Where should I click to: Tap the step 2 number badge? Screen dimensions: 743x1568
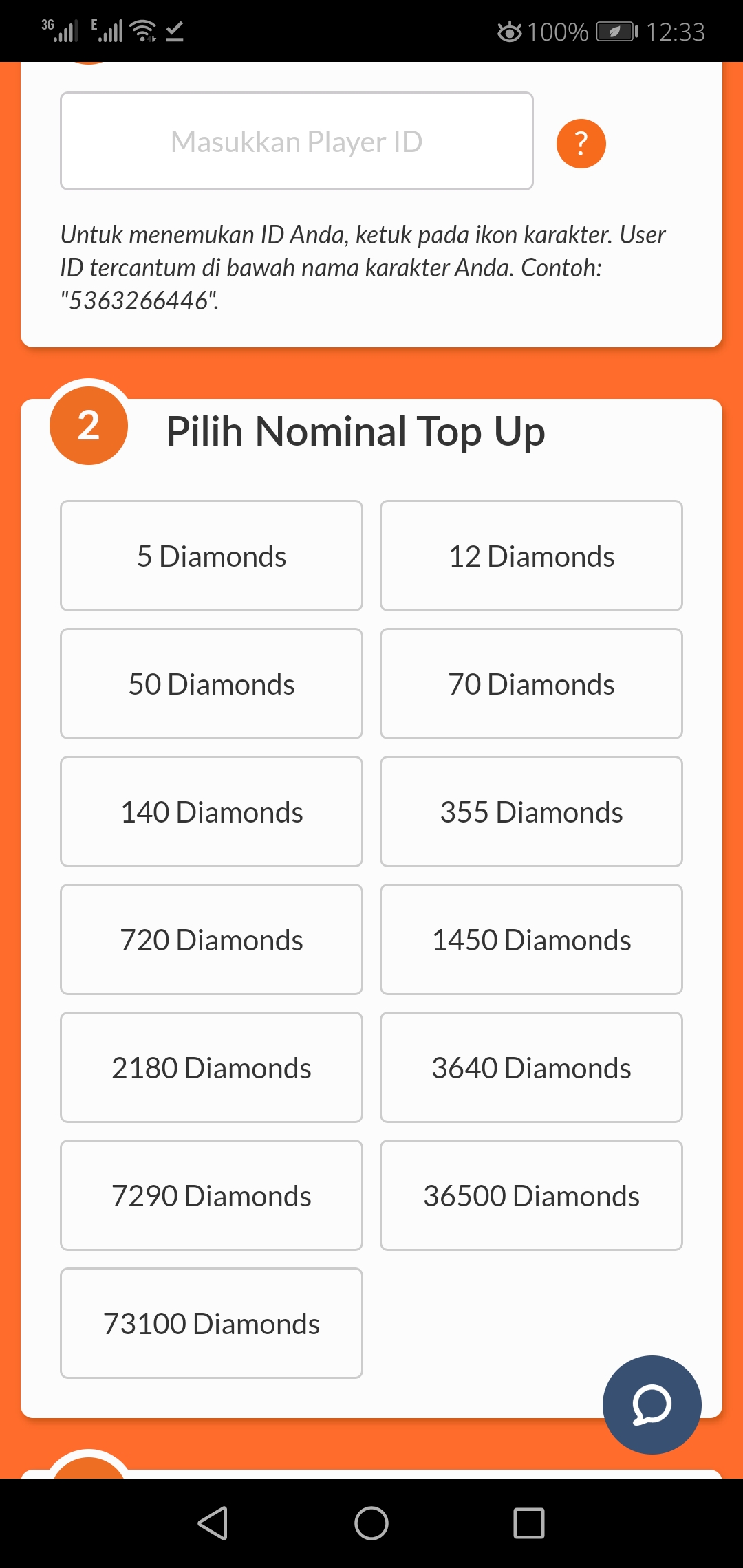coord(89,426)
